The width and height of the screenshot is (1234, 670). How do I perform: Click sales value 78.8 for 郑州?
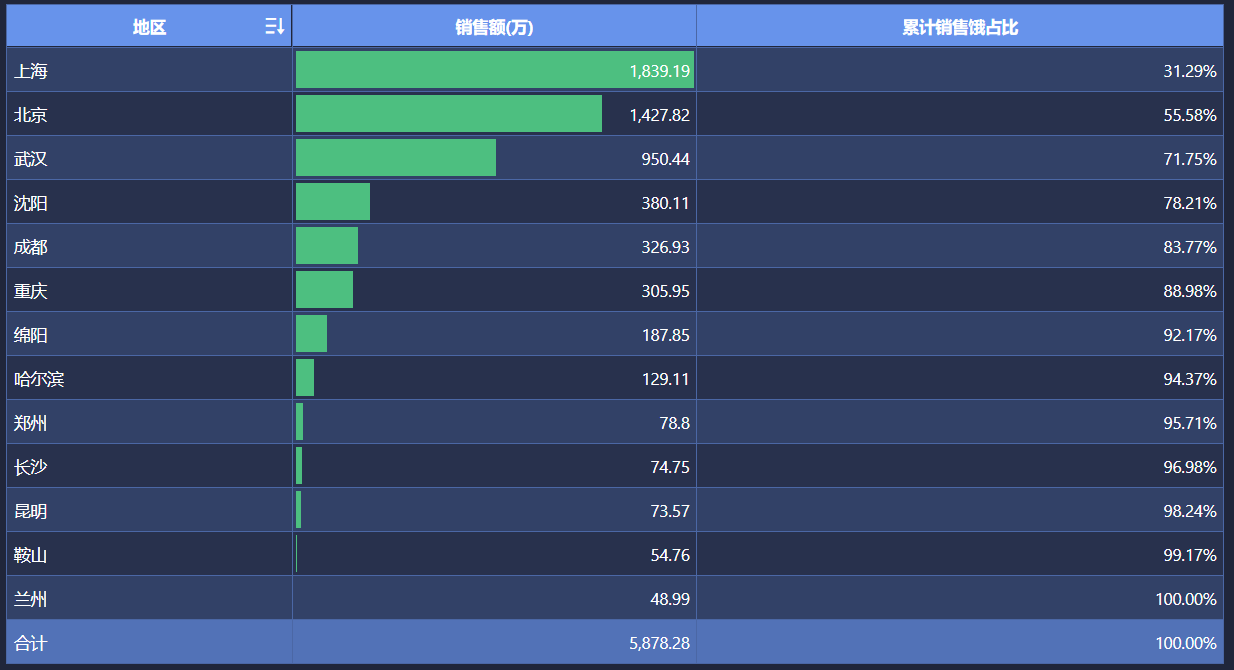coord(674,423)
